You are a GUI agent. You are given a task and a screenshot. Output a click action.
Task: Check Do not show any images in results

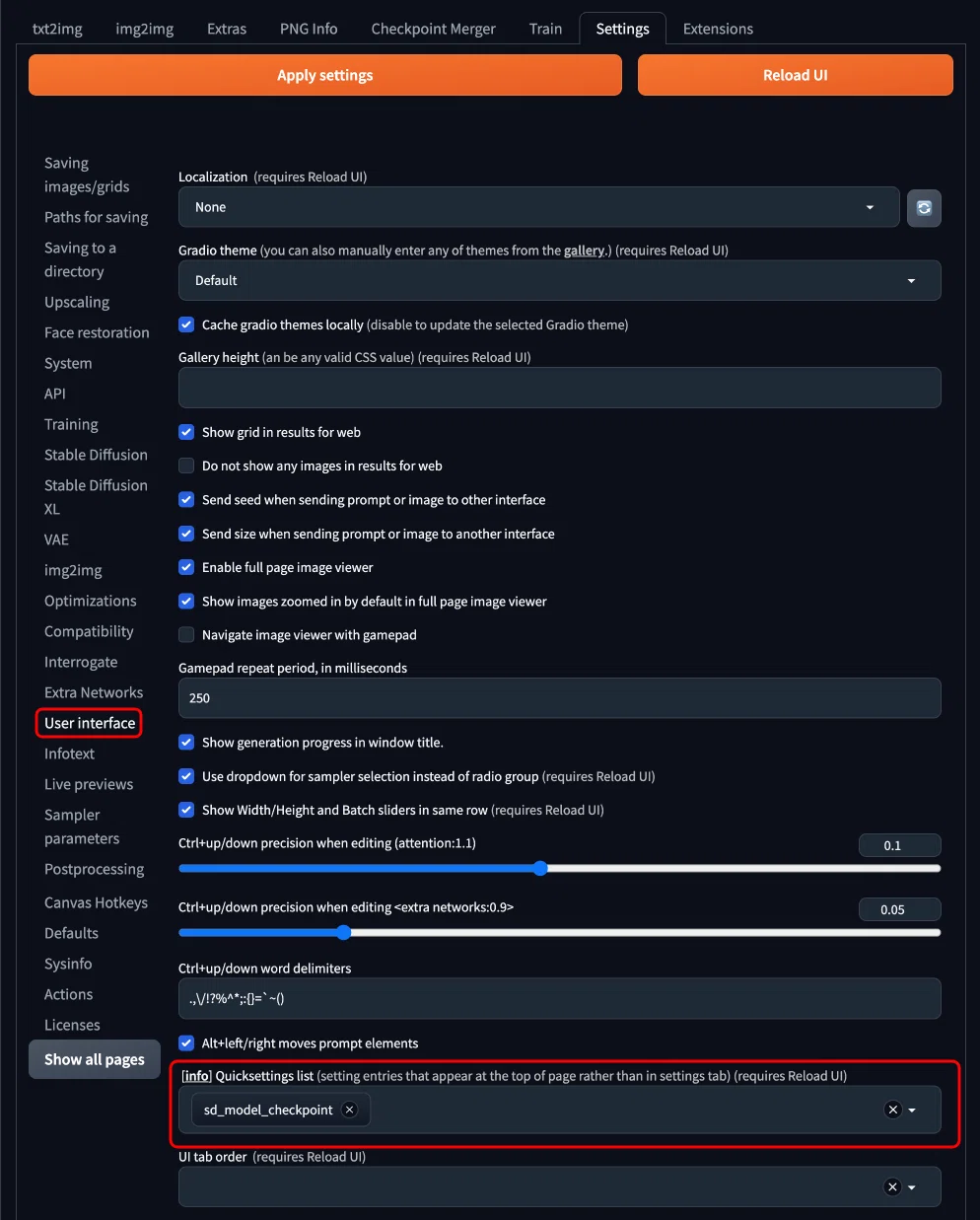(x=186, y=466)
